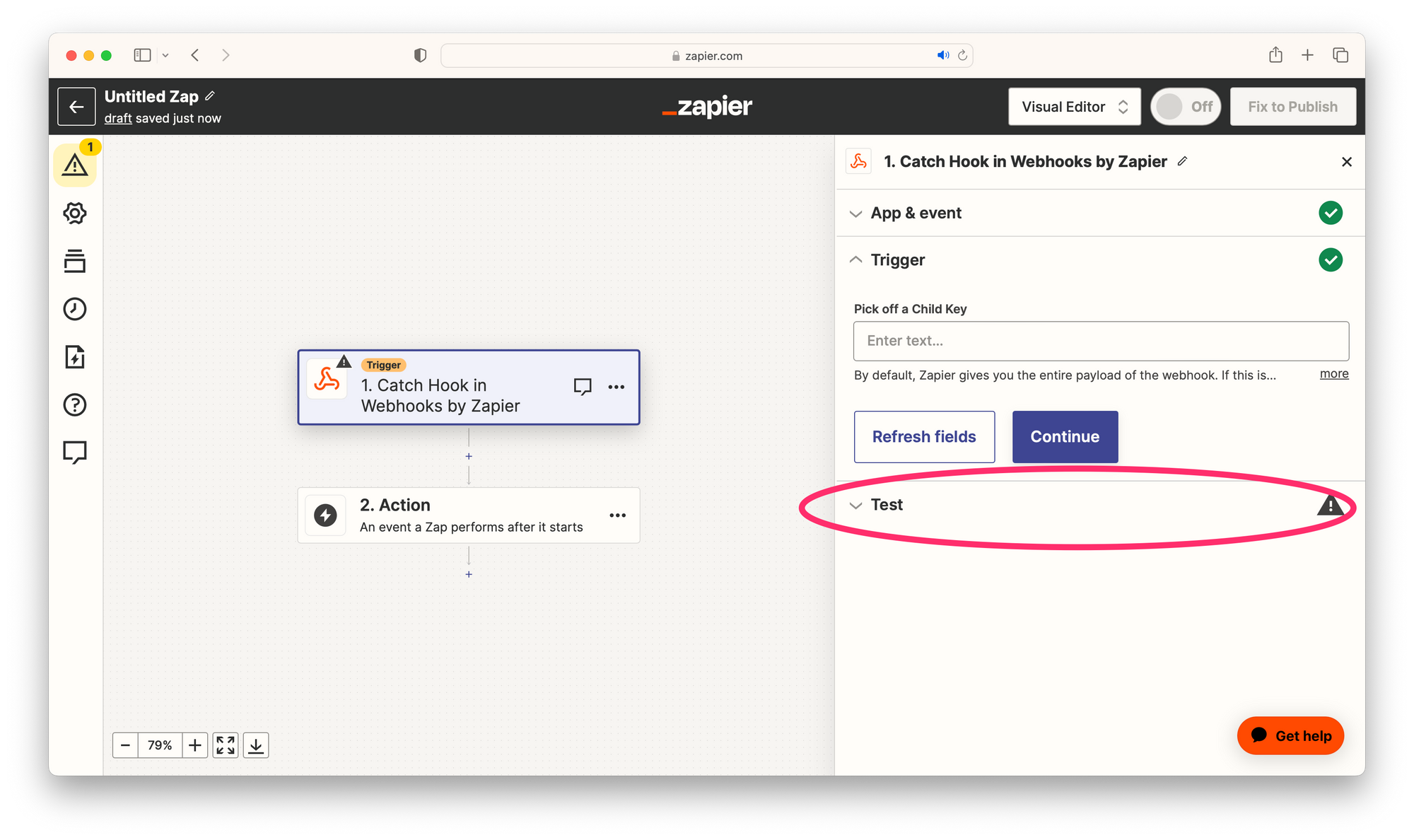Open Zap details file-bolt icon

coord(75,357)
